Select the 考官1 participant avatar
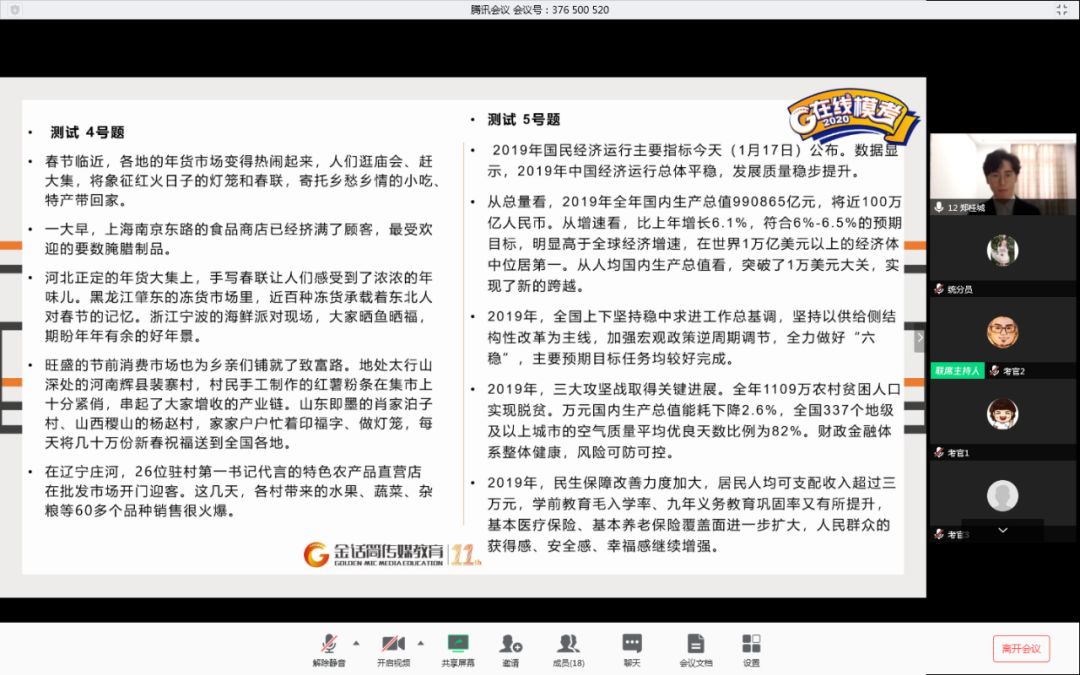The image size is (1080, 675). 1002,414
